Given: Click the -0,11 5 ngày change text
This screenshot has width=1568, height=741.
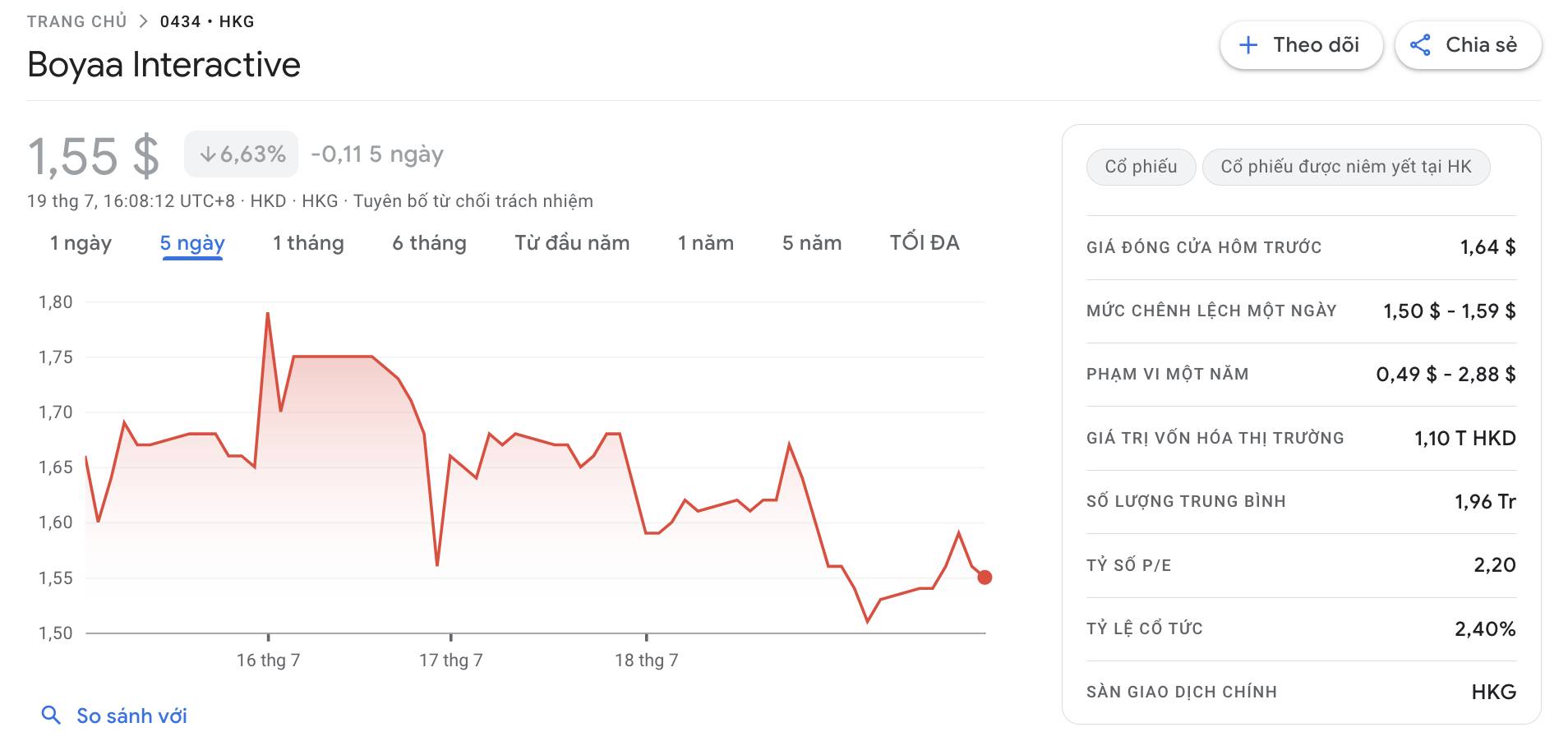Looking at the screenshot, I should pos(377,154).
